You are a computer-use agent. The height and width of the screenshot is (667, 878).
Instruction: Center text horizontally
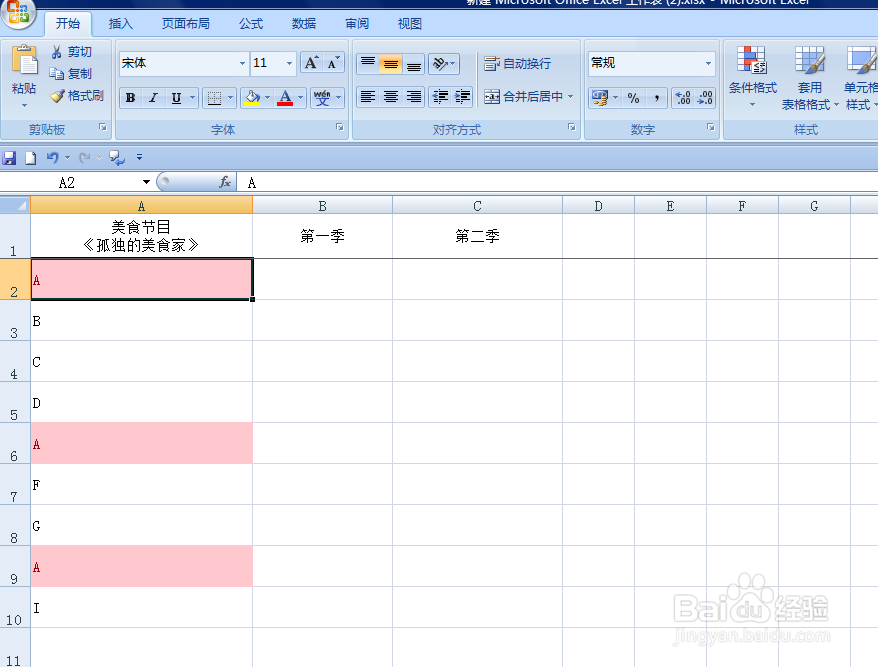[391, 97]
